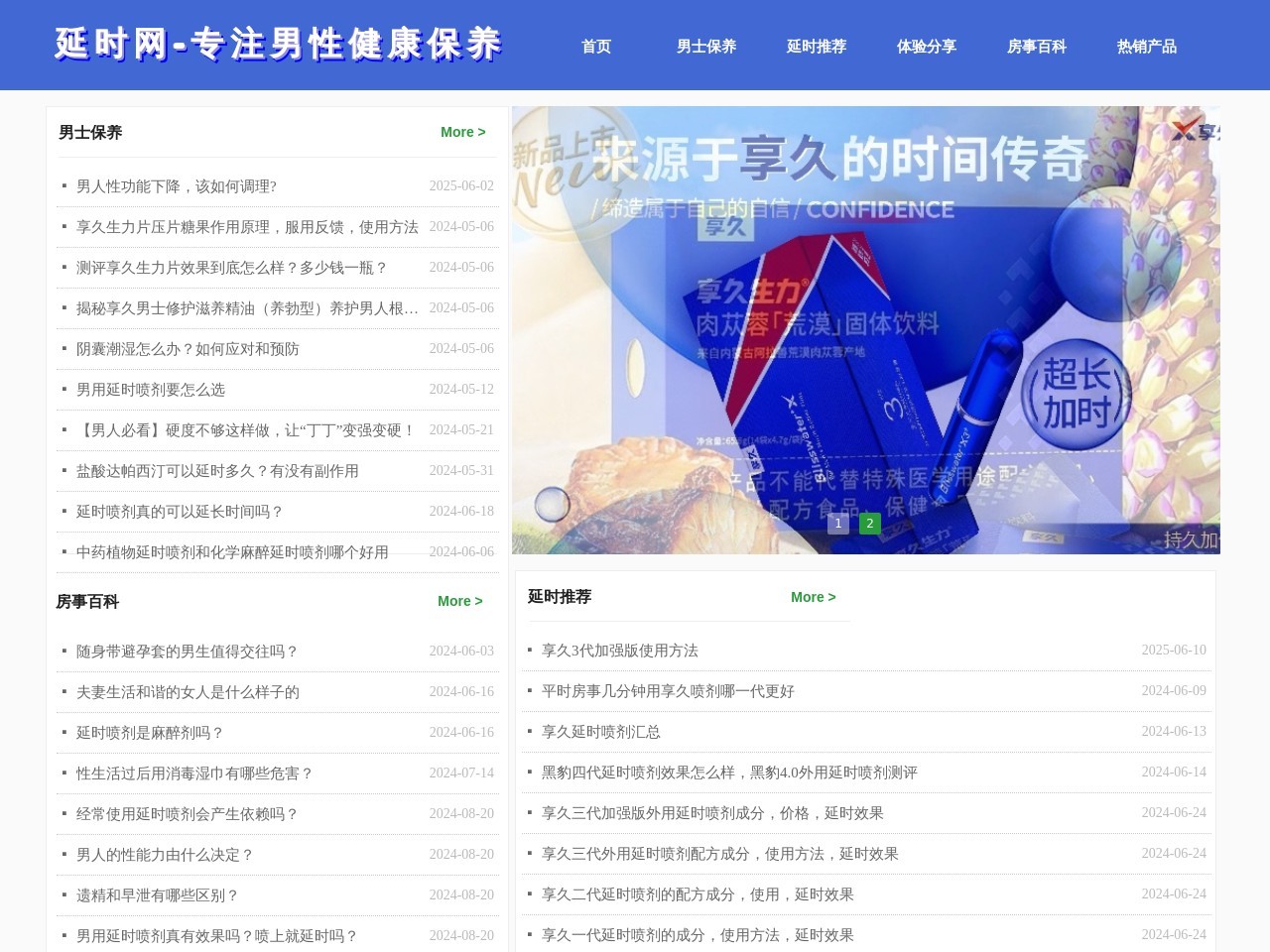This screenshot has height=952, width=1270.
Task: Open 享久一代延时喷剂的成分 article
Action: coord(698,935)
